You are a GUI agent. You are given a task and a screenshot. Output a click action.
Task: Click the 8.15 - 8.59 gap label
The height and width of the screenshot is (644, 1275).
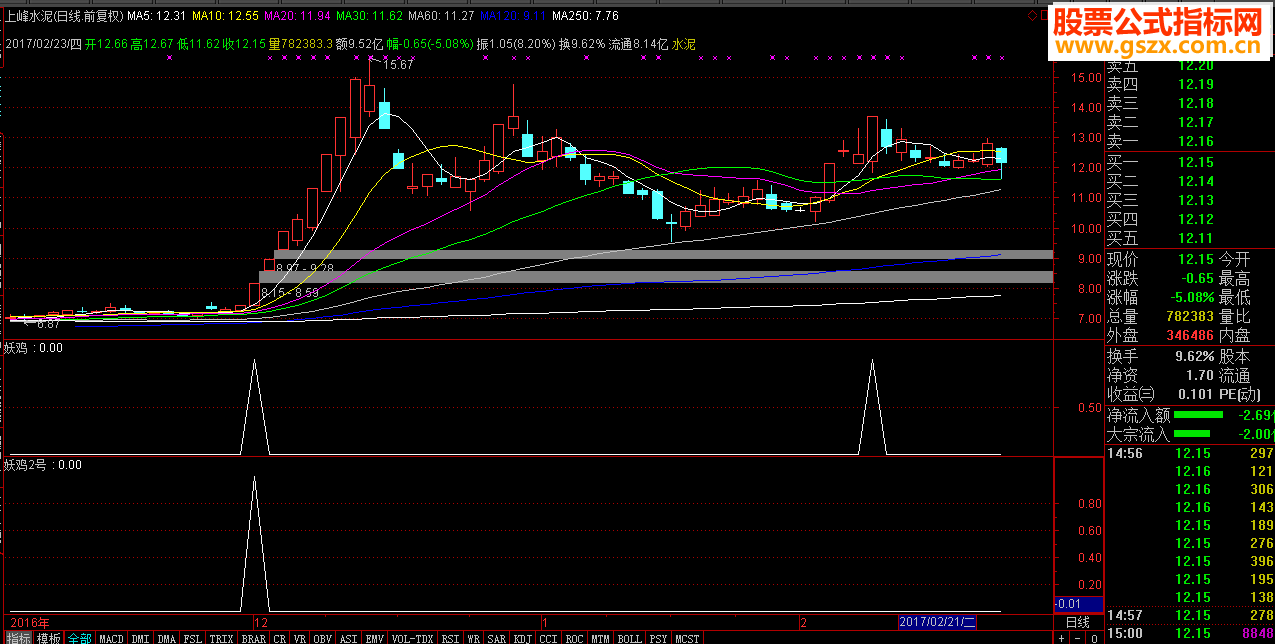(290, 292)
